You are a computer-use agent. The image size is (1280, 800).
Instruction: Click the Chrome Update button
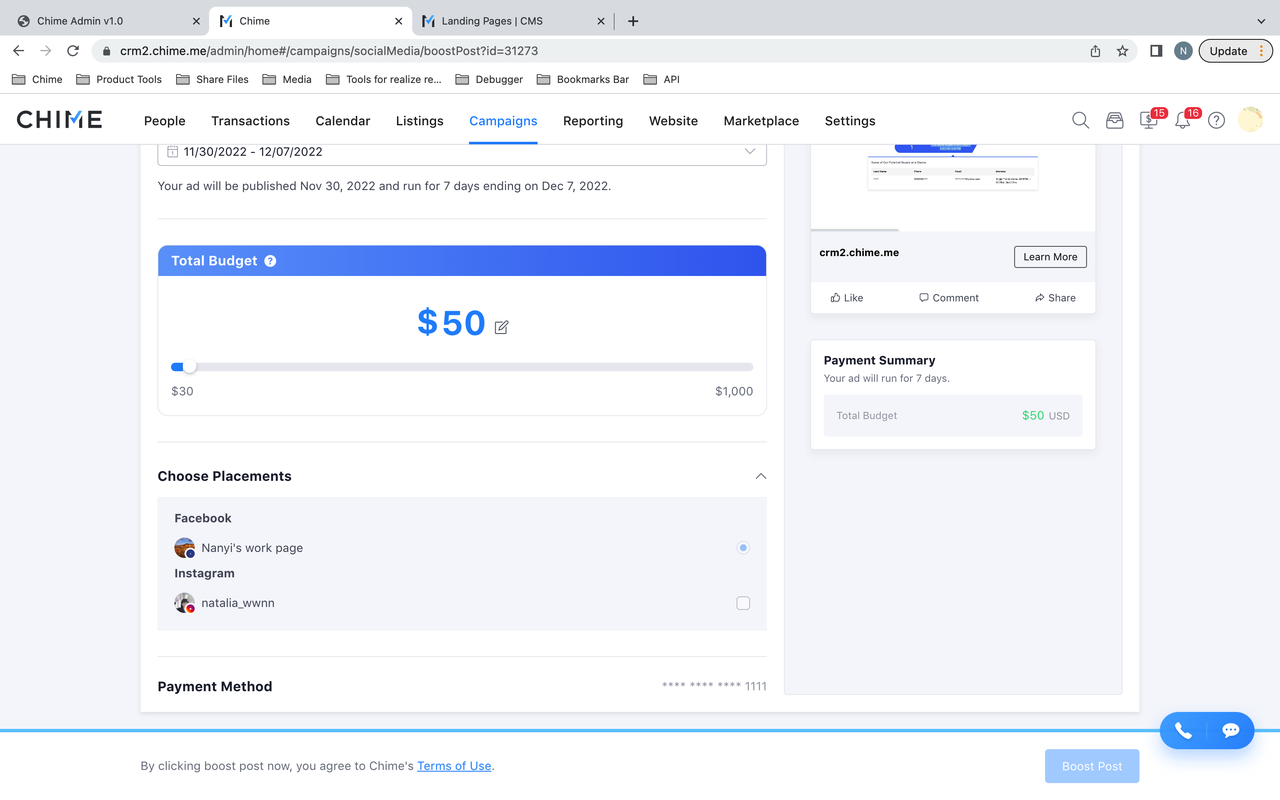(1228, 51)
